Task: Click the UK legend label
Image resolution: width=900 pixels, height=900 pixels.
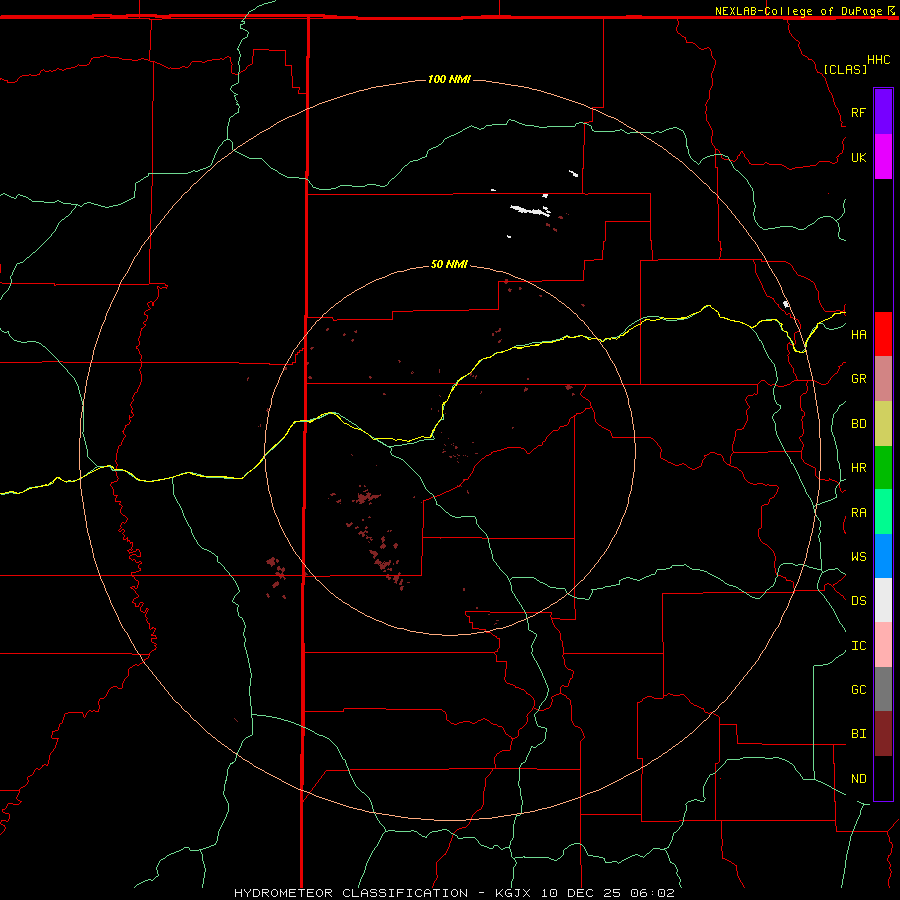Action: tap(858, 157)
